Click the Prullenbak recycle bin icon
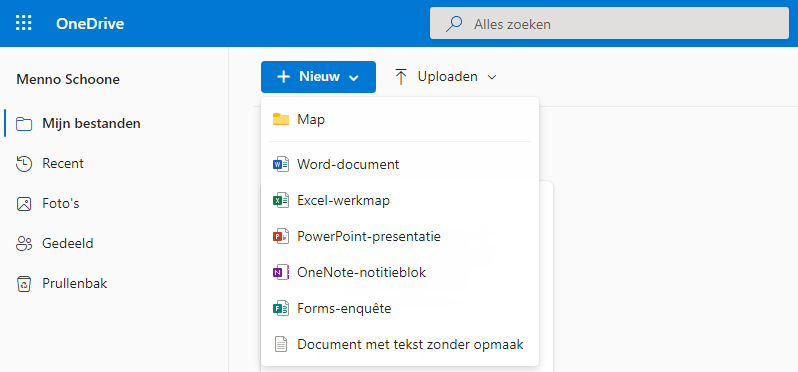This screenshot has width=798, height=372. 24,284
